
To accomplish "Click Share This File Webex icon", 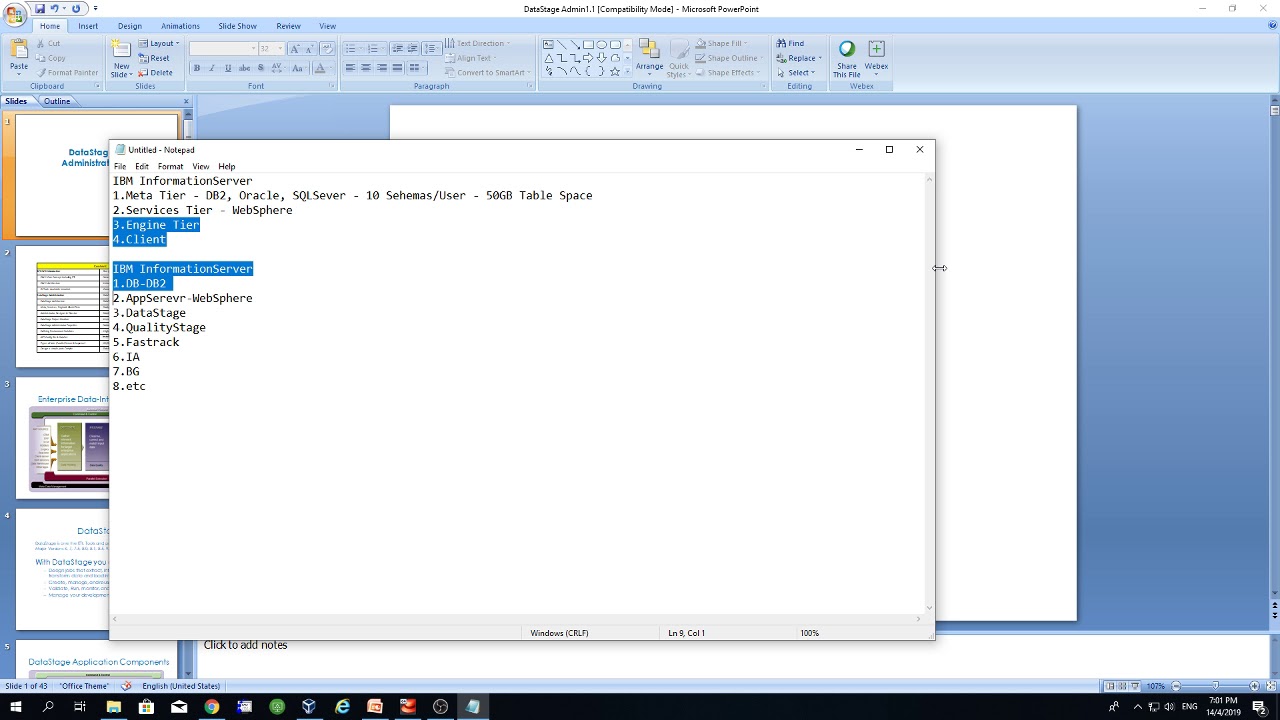I will point(847,59).
